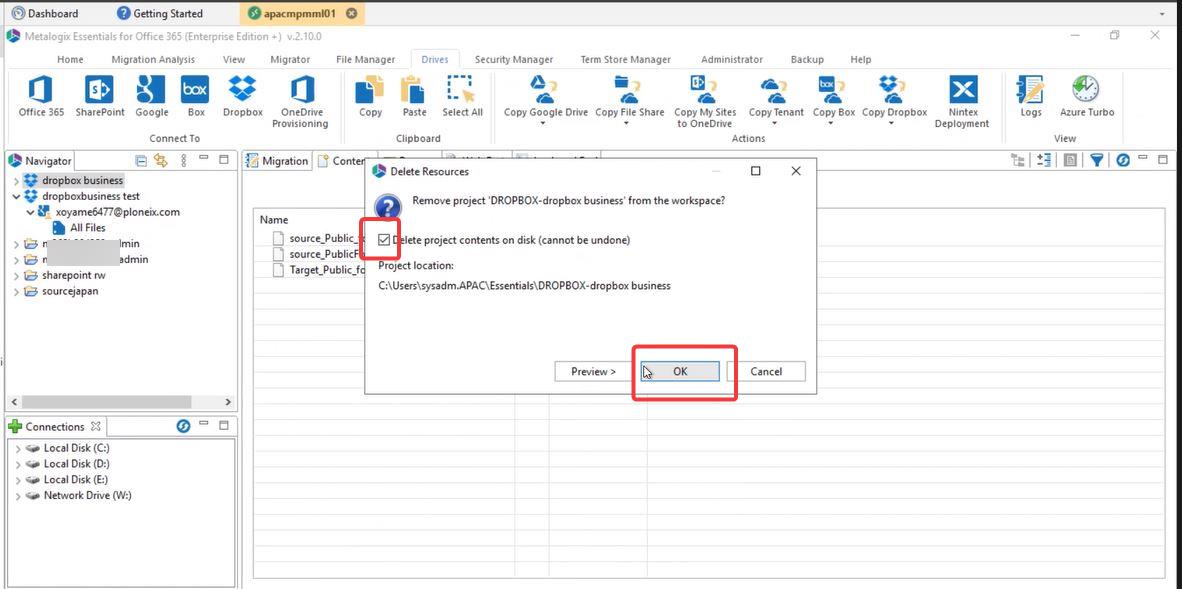This screenshot has height=589, width=1182.
Task: Close the apacmpmml01 tab
Action: [351, 14]
